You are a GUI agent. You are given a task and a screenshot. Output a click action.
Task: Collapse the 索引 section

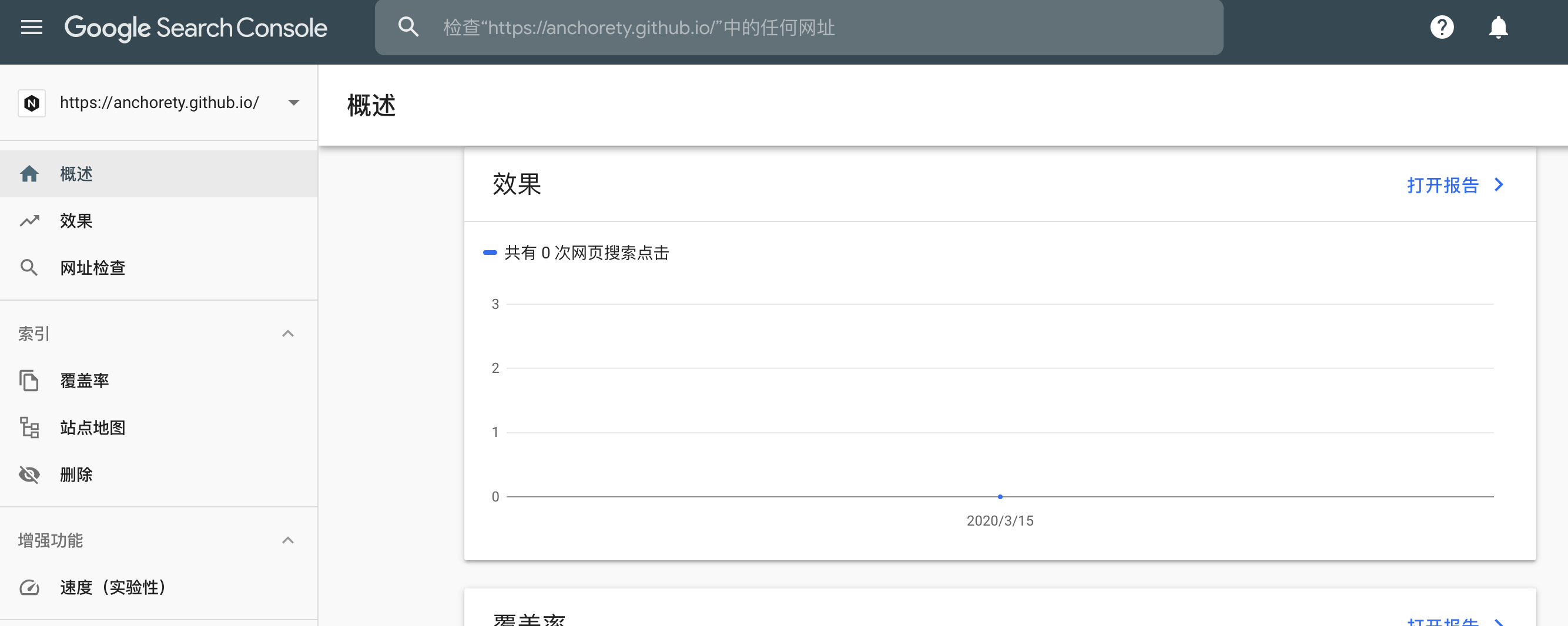click(x=288, y=334)
